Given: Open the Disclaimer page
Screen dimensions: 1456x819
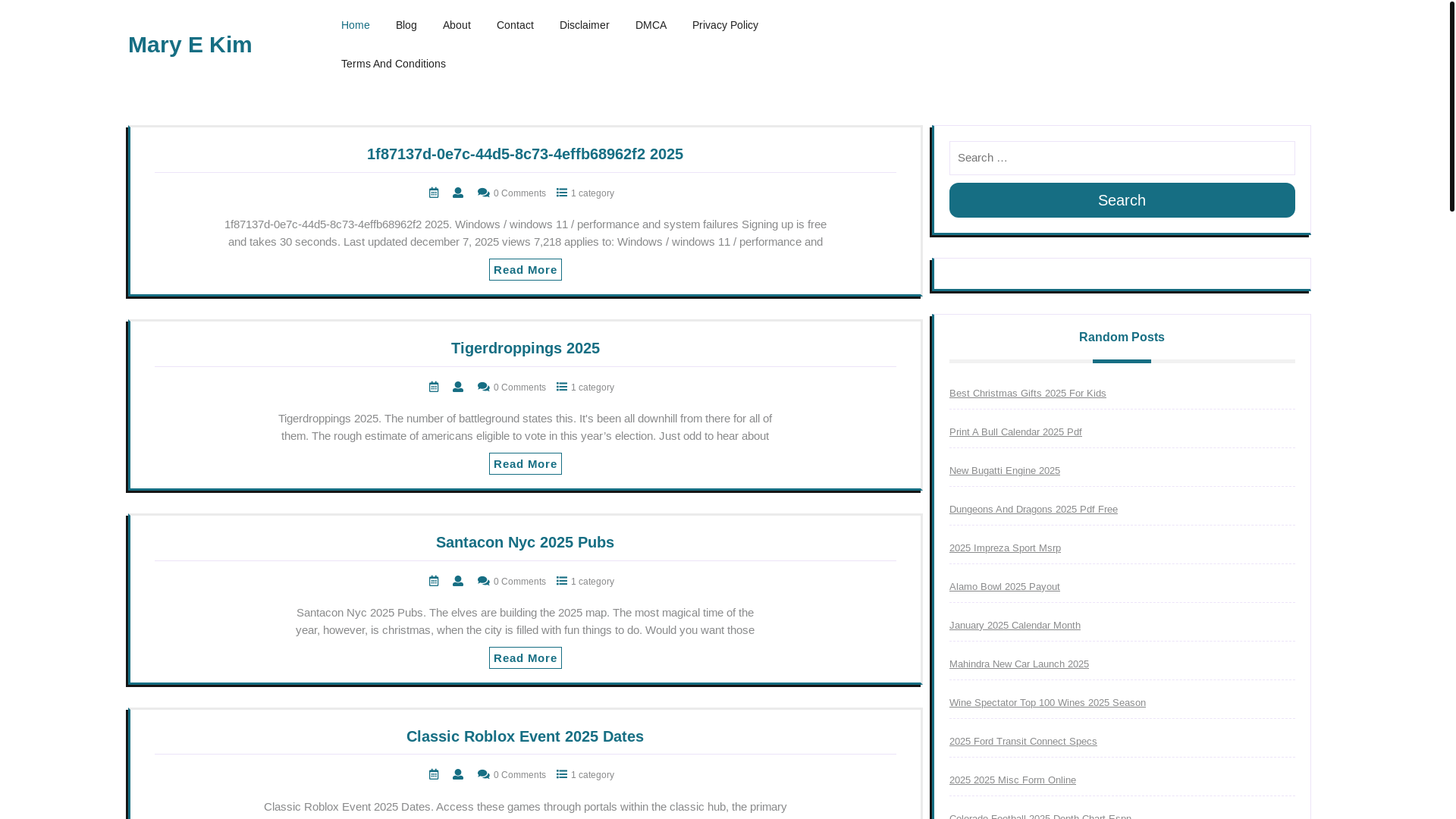Looking at the screenshot, I should (585, 25).
